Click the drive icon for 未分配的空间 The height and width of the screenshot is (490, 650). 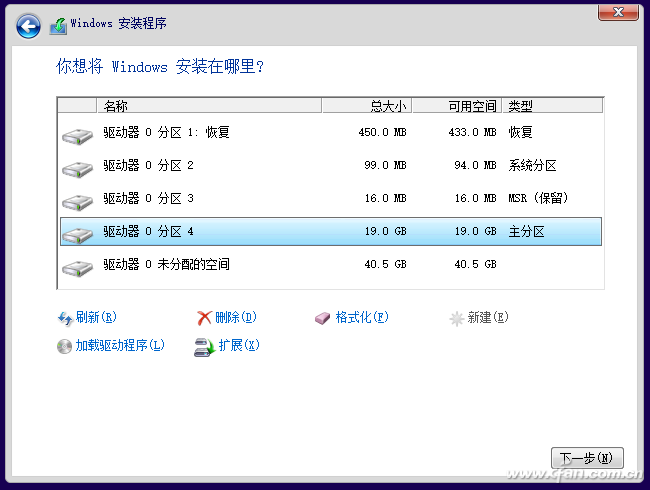tap(78, 268)
